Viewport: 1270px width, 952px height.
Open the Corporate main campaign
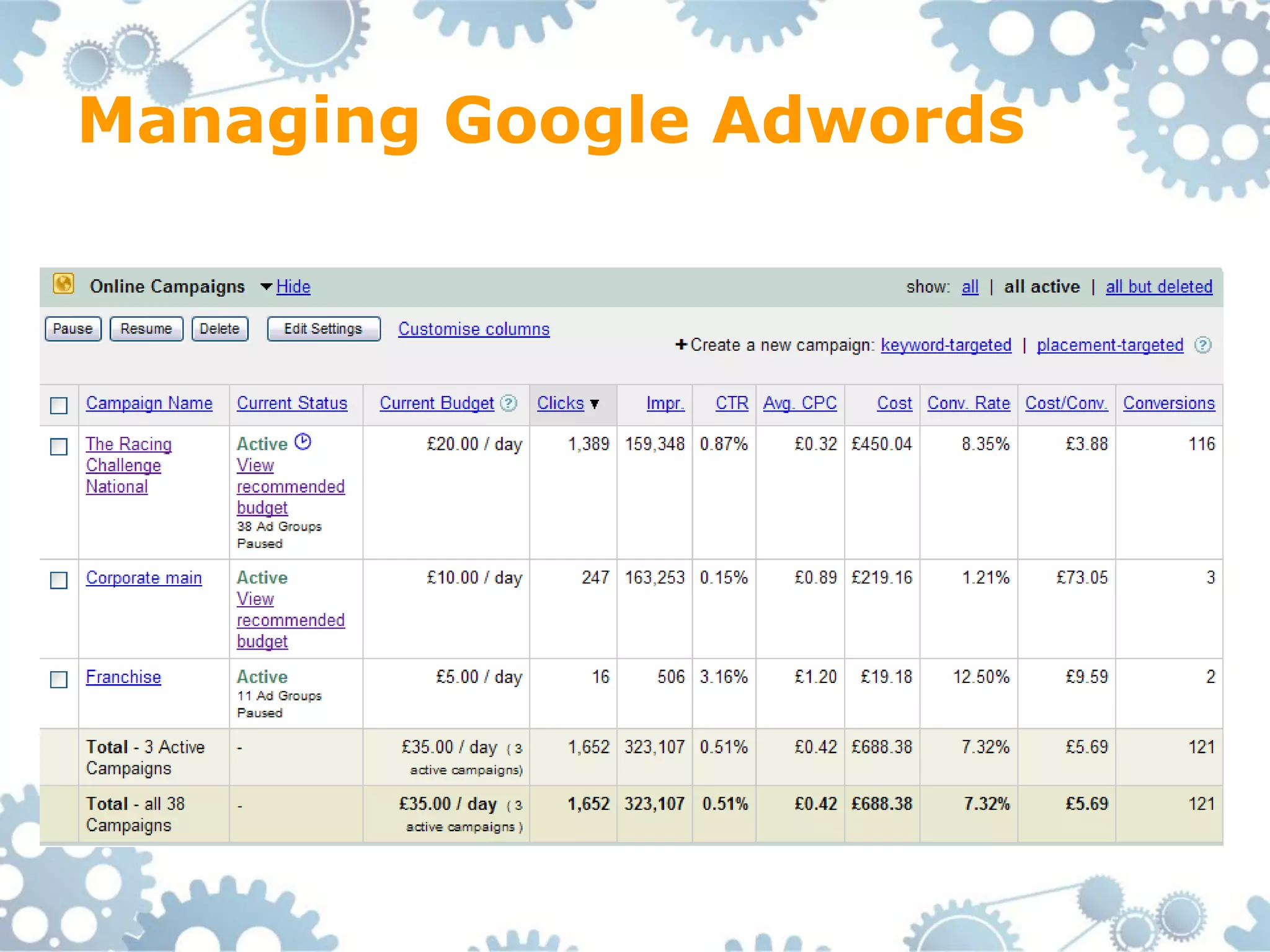[144, 578]
